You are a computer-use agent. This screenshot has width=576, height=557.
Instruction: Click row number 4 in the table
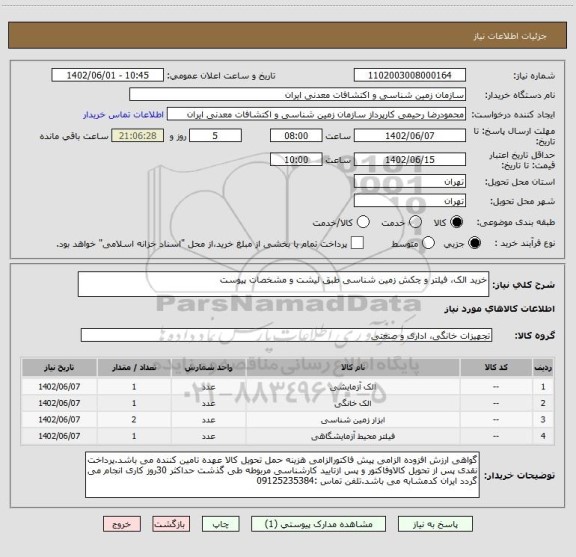(x=543, y=436)
